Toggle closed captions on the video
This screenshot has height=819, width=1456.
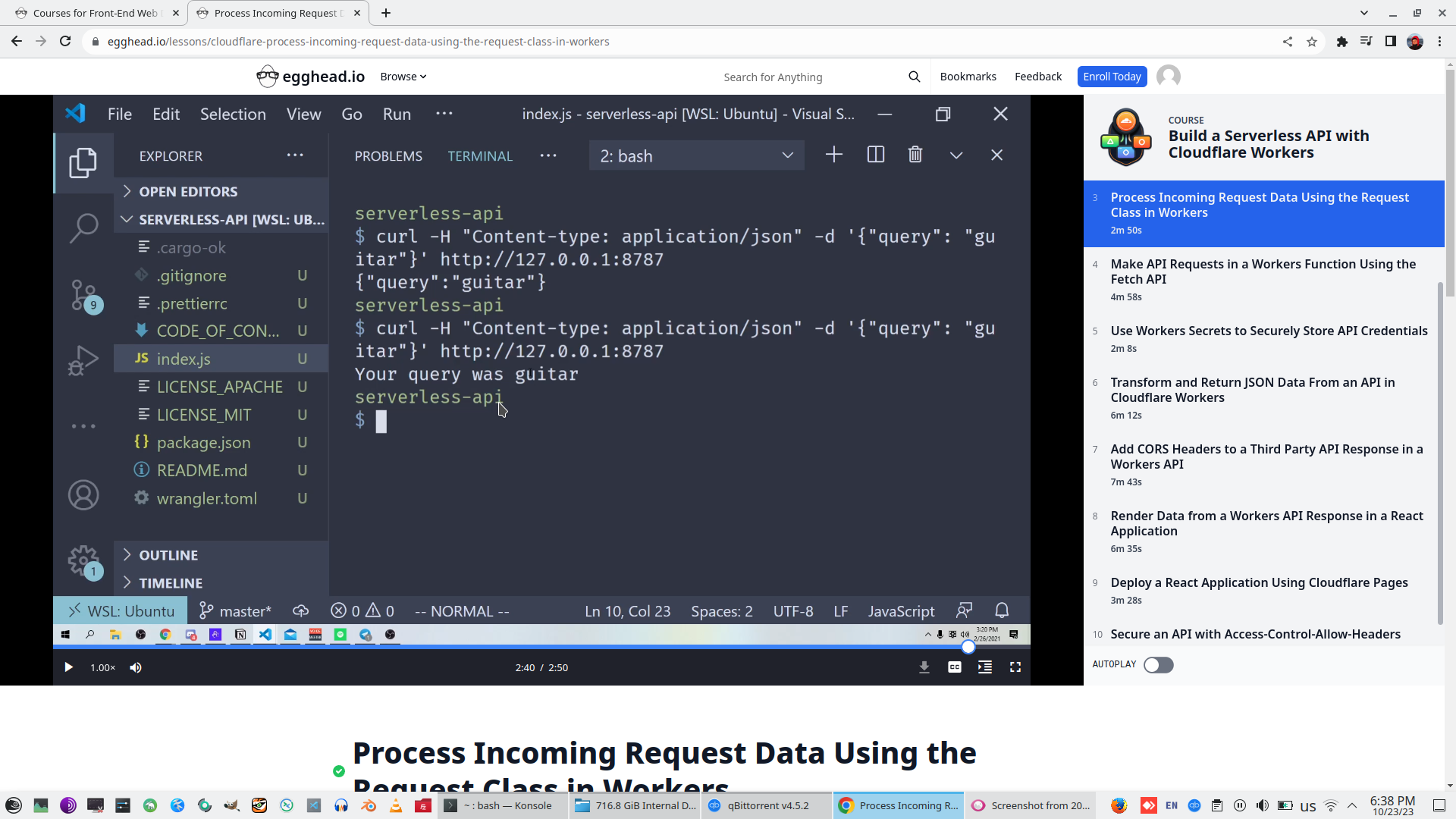(x=955, y=667)
